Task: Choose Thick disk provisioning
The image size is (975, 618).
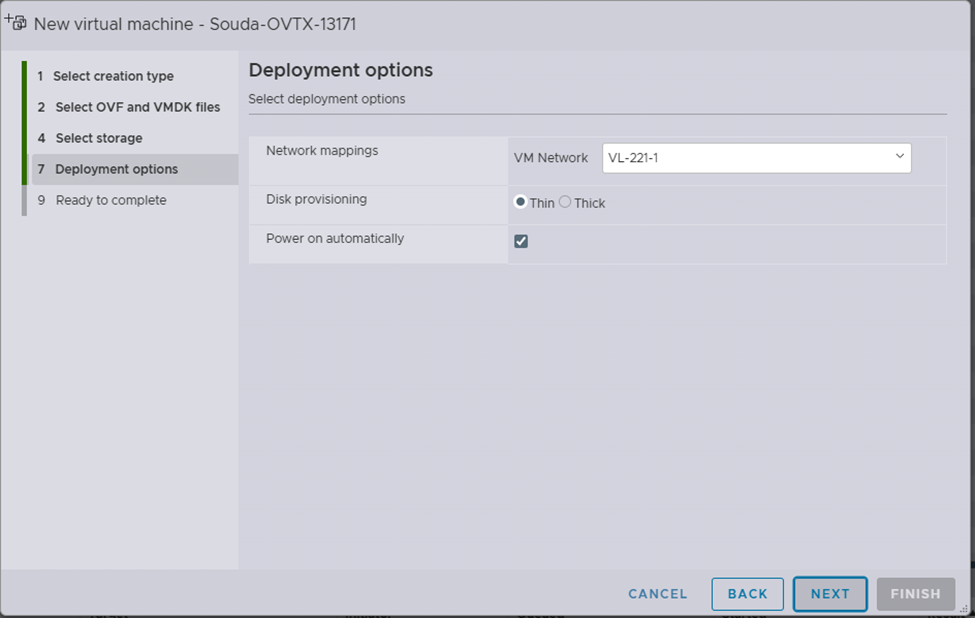Action: coord(565,202)
